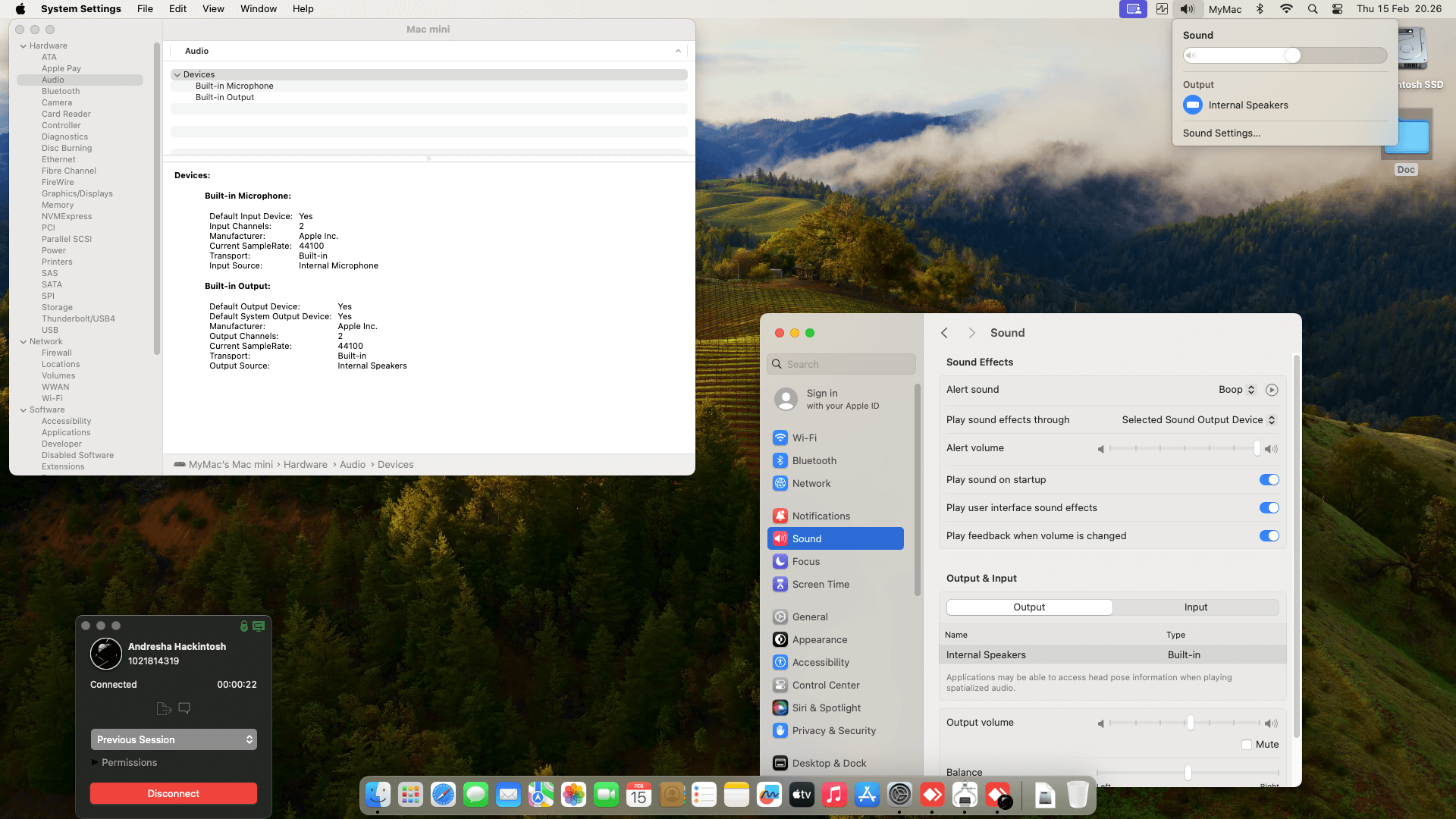Image resolution: width=1456 pixels, height=819 pixels.
Task: Select the Internal Speakers row in output table
Action: pyautogui.click(x=1112, y=655)
